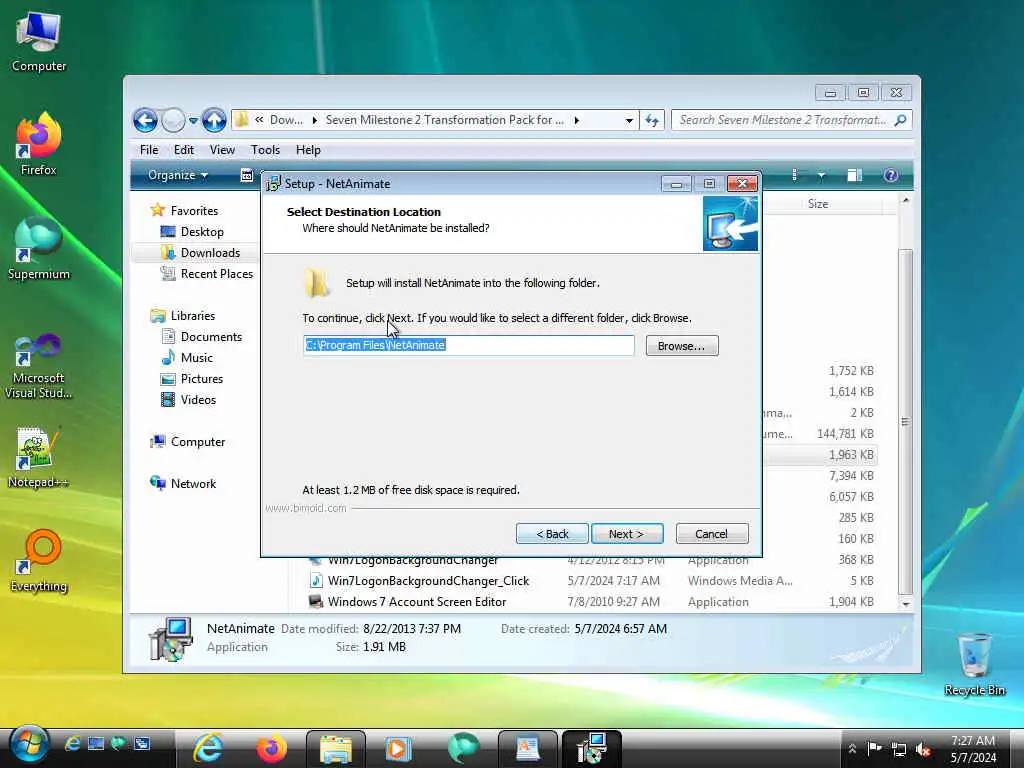
Task: Open the Microsoft Visual Studio desktop shortcut
Action: pyautogui.click(x=39, y=367)
